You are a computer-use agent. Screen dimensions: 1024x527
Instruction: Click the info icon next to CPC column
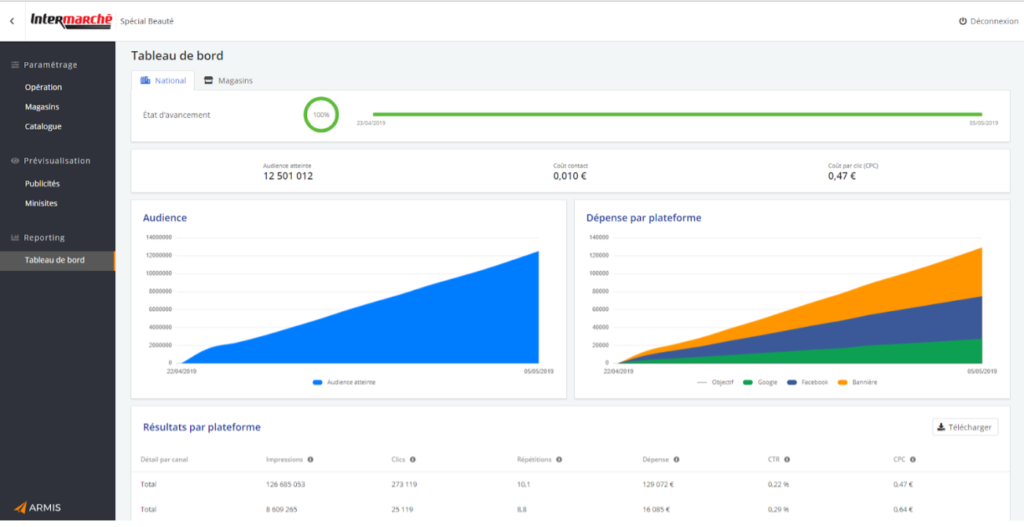click(913, 460)
